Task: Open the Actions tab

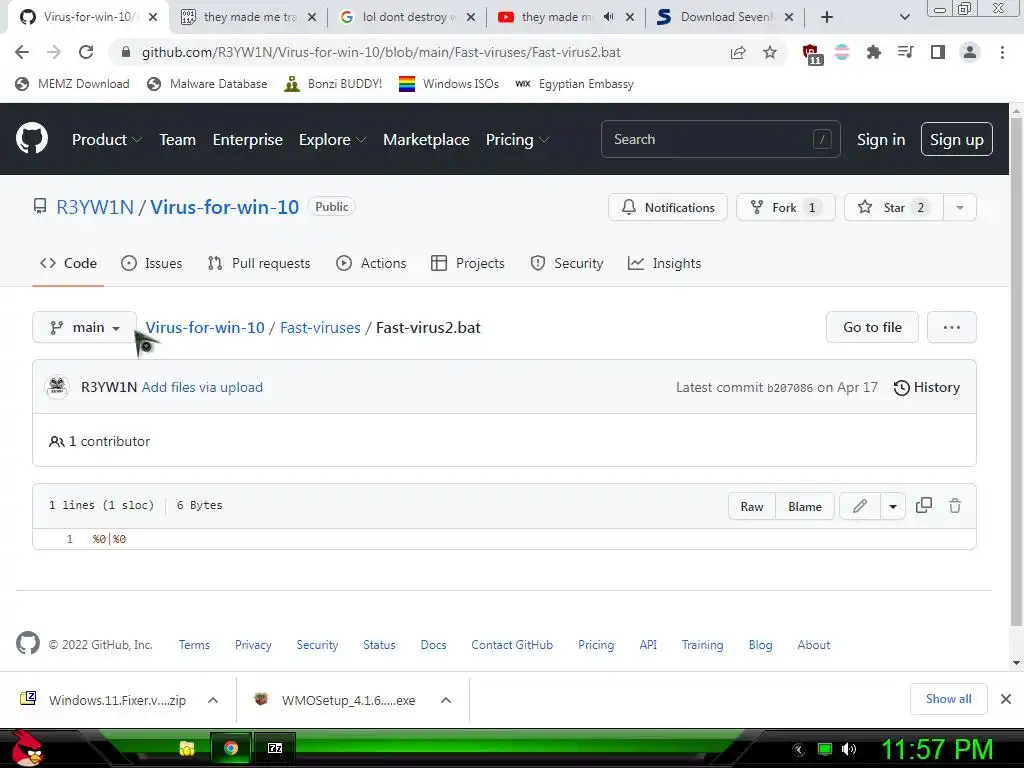Action: coord(371,263)
